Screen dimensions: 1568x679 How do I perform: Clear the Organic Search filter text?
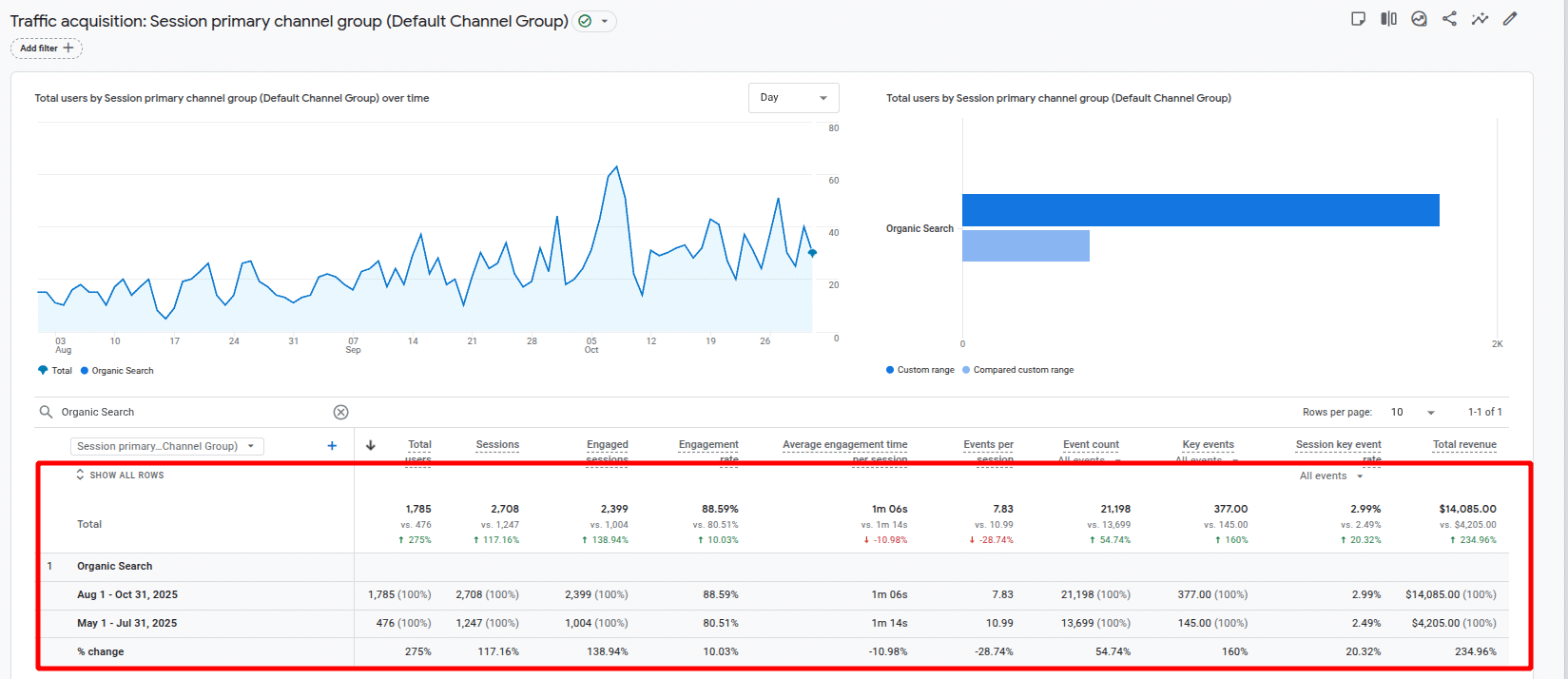point(340,412)
